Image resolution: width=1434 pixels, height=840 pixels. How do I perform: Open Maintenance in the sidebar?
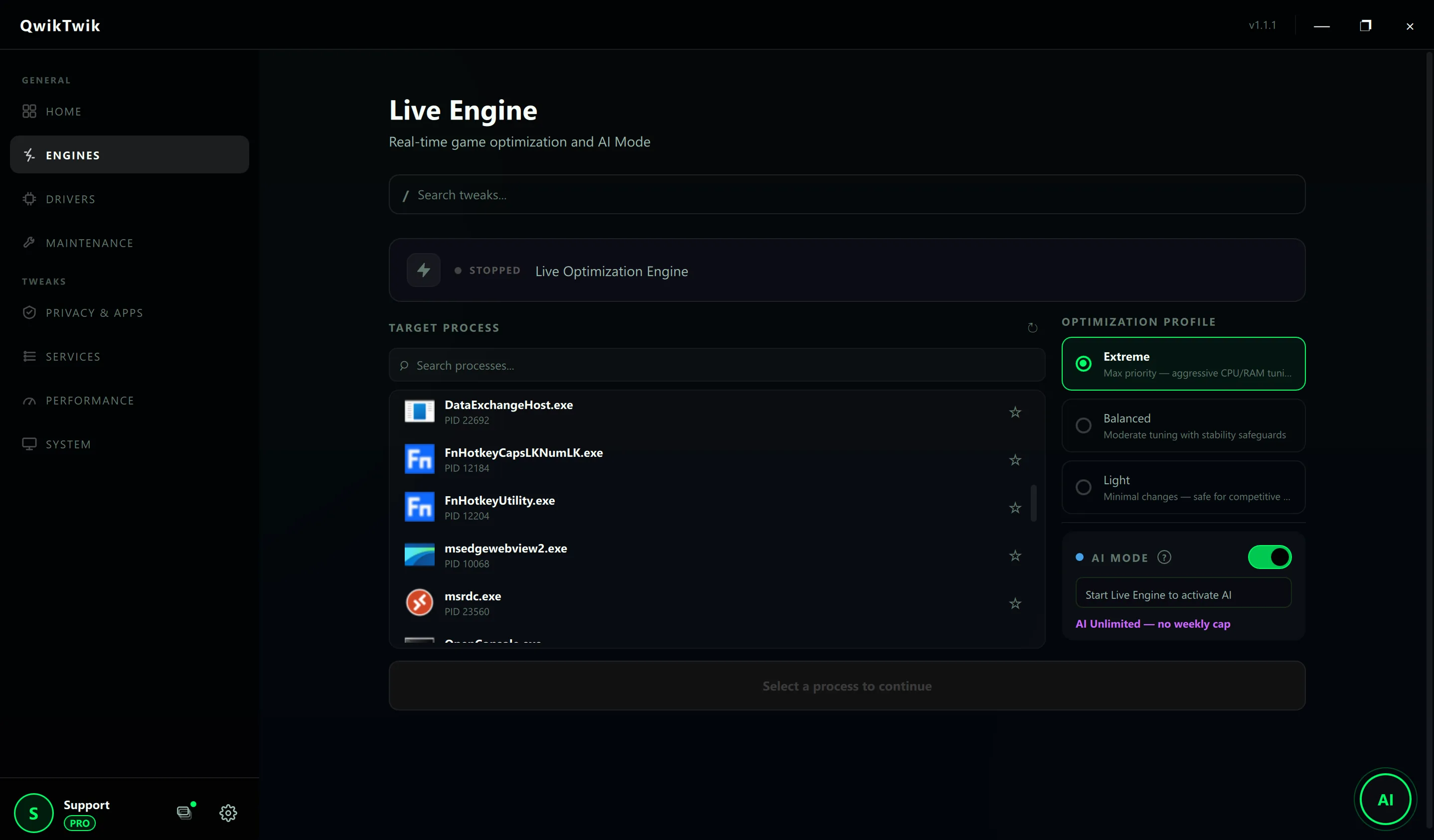click(129, 243)
